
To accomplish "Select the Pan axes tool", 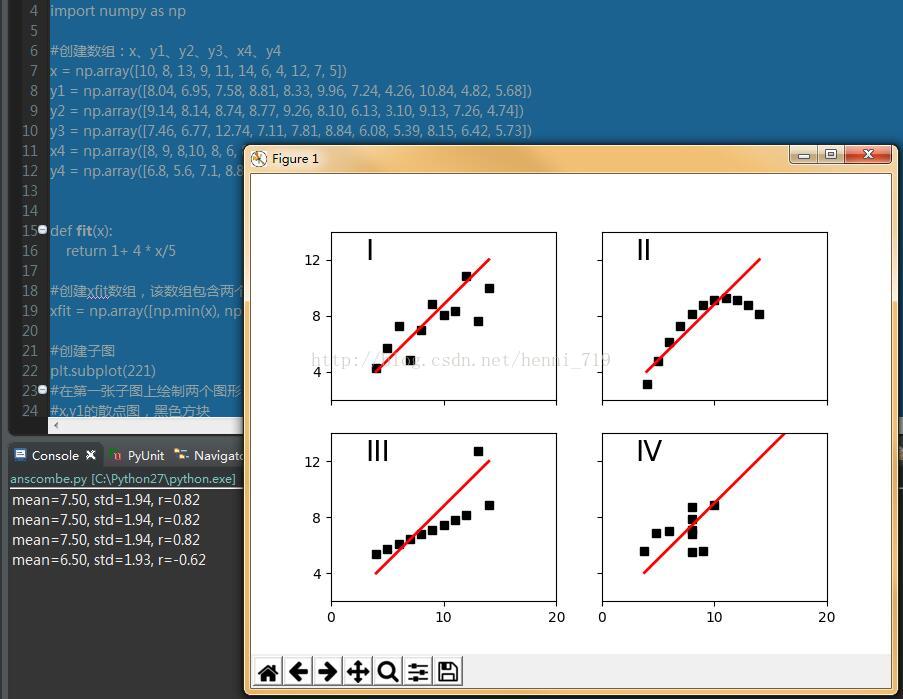I will click(x=358, y=671).
